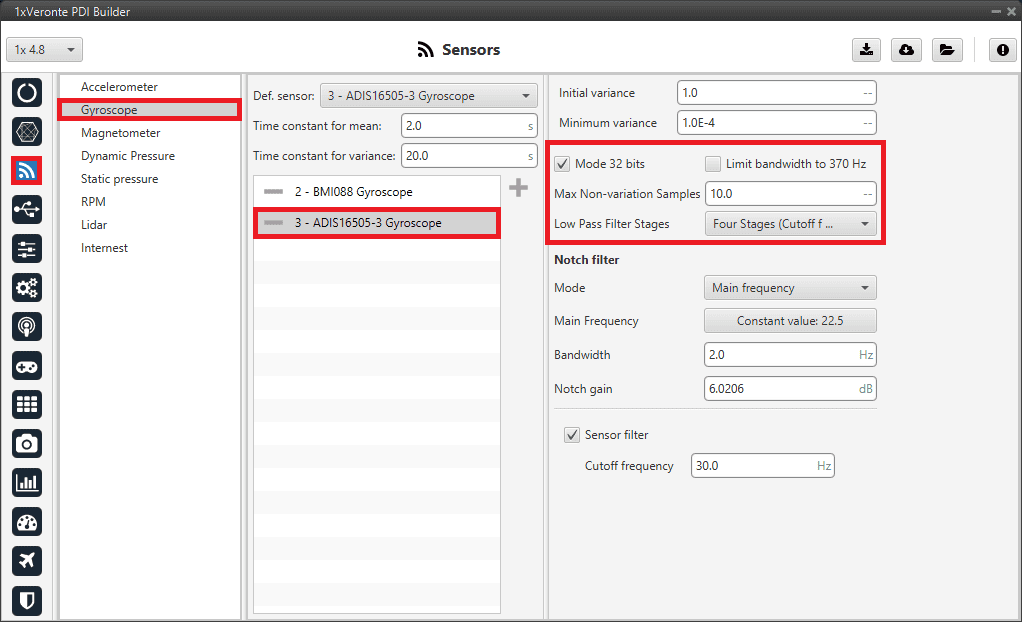Select Static pressure in the sensors list
Image resolution: width=1022 pixels, height=622 pixels.
click(x=119, y=179)
